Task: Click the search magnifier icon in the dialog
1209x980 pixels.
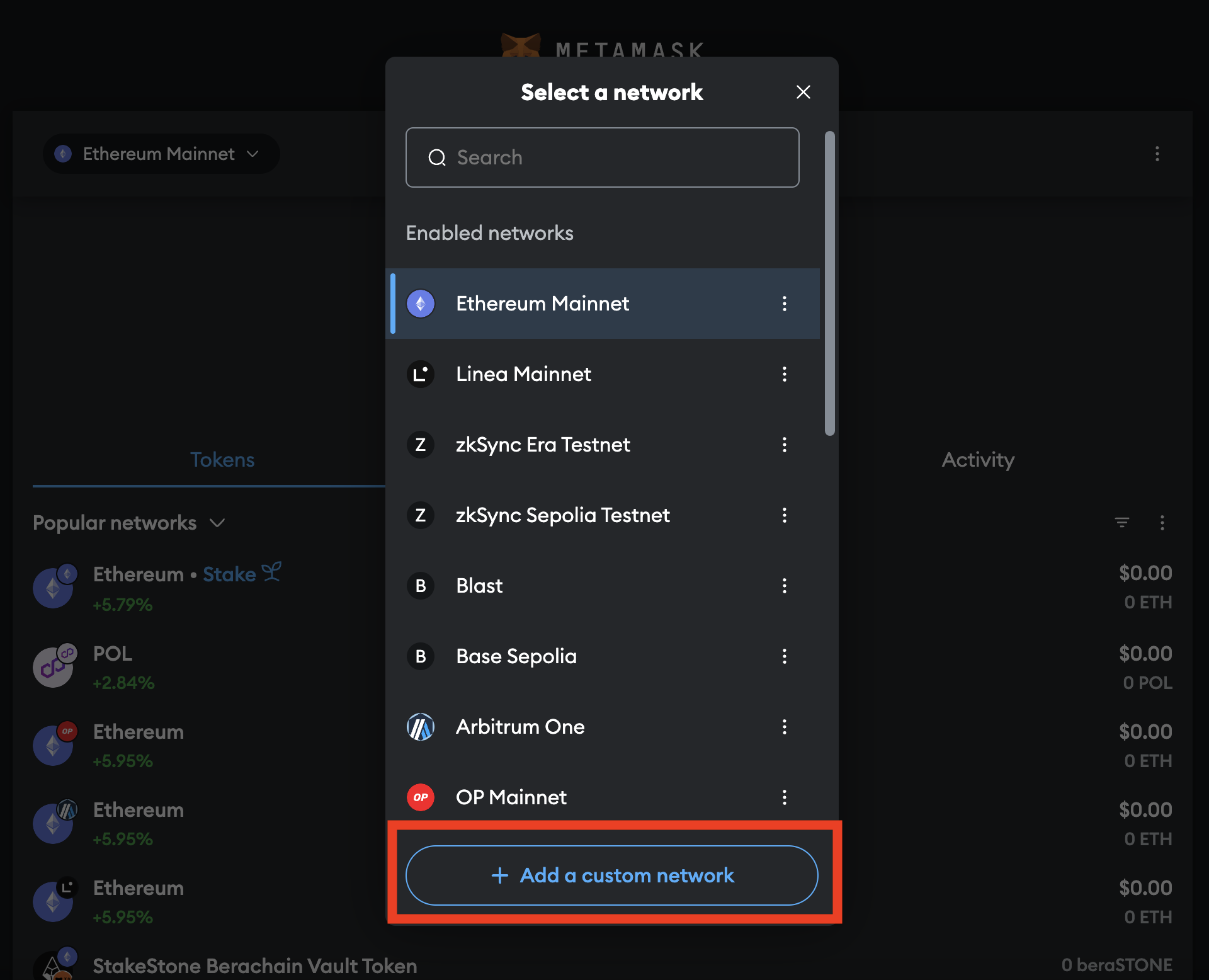Action: coord(438,157)
